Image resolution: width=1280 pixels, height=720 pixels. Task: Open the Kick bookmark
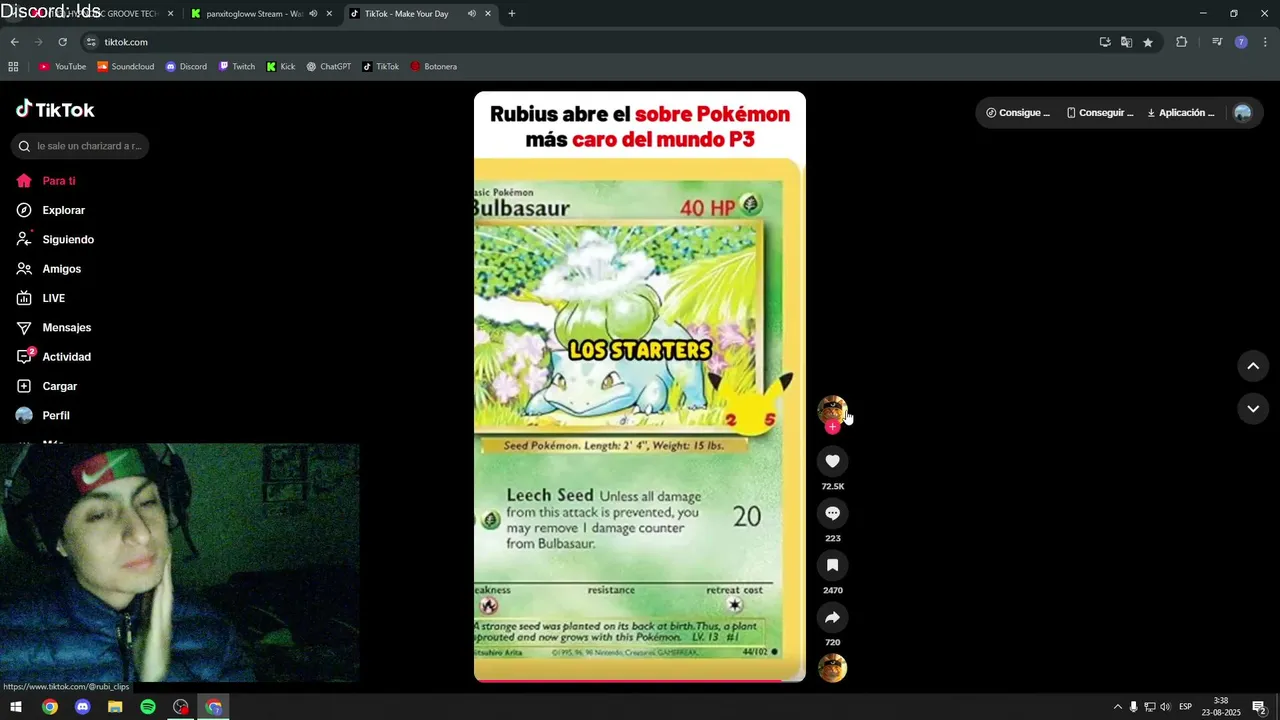[281, 67]
